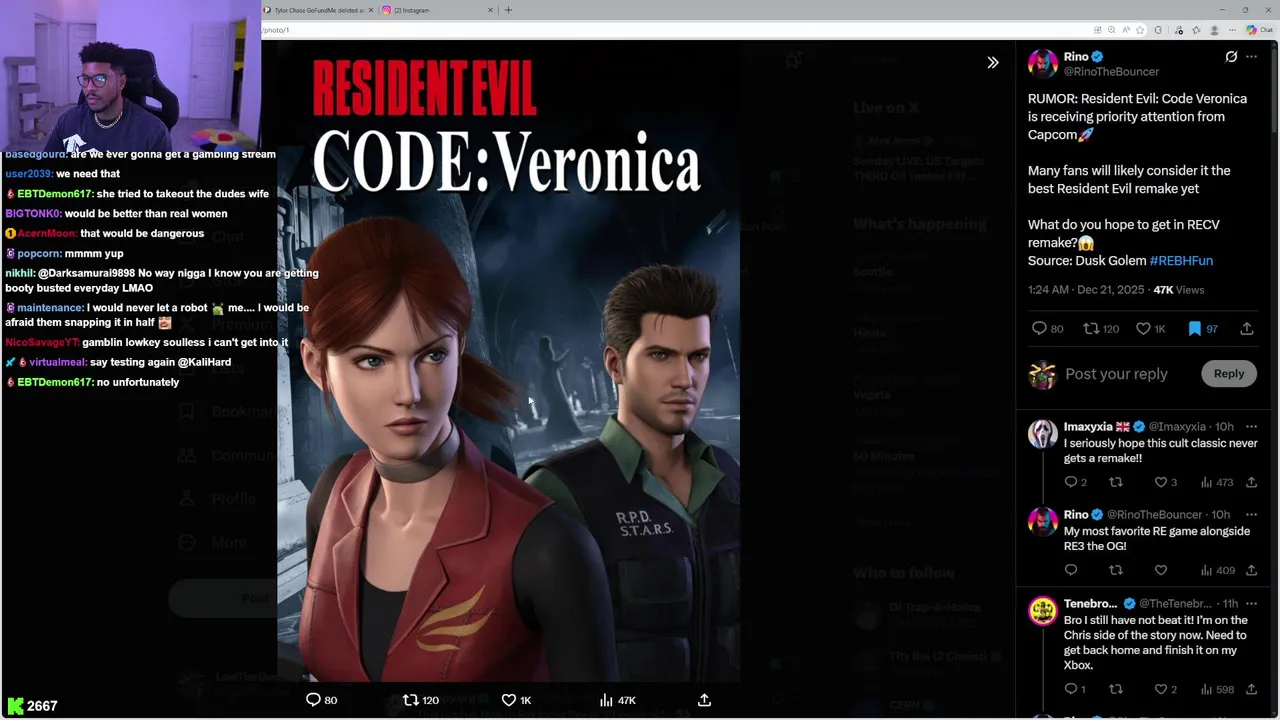Open the #REBHFun hashtag link

tap(1181, 261)
